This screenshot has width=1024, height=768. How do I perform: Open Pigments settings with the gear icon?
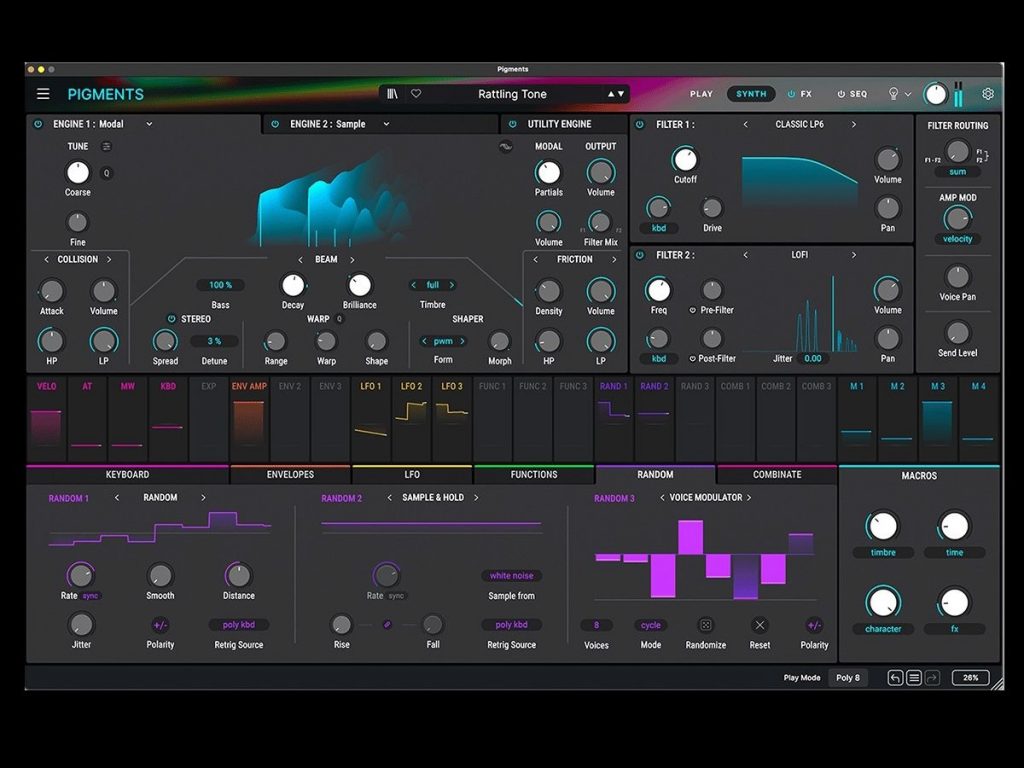pyautogui.click(x=988, y=93)
